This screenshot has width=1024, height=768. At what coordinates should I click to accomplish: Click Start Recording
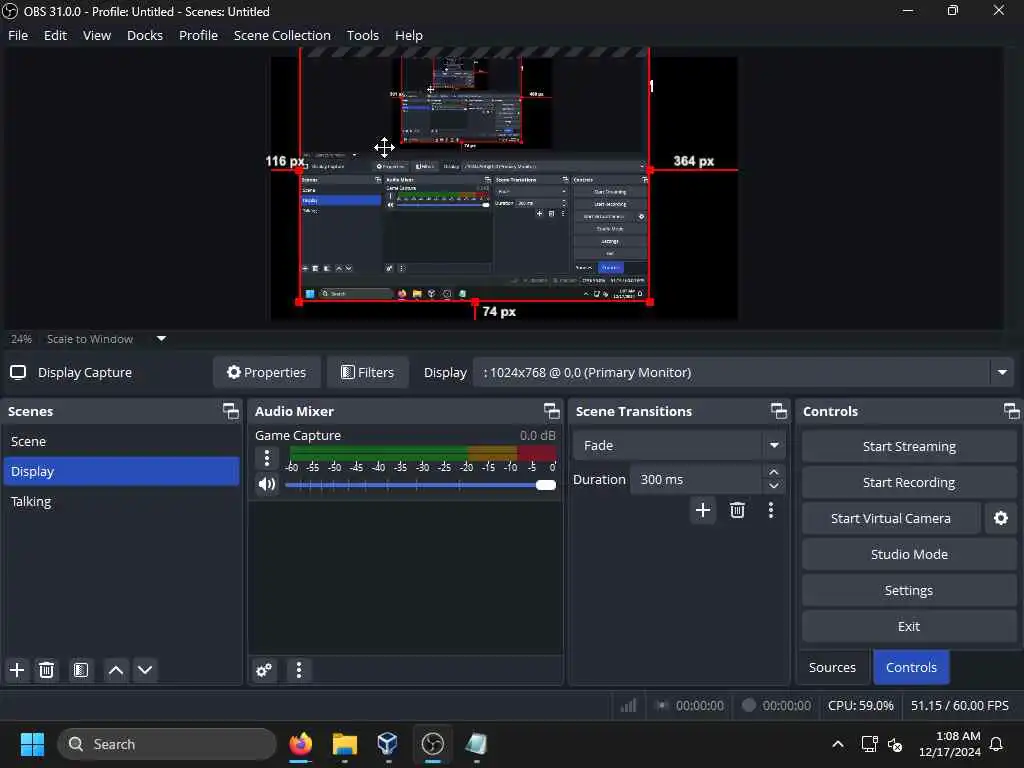tap(909, 483)
